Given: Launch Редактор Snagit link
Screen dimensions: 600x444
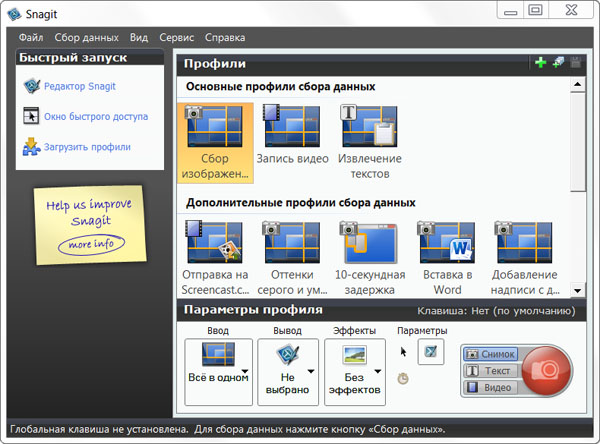Looking at the screenshot, I should [80, 86].
